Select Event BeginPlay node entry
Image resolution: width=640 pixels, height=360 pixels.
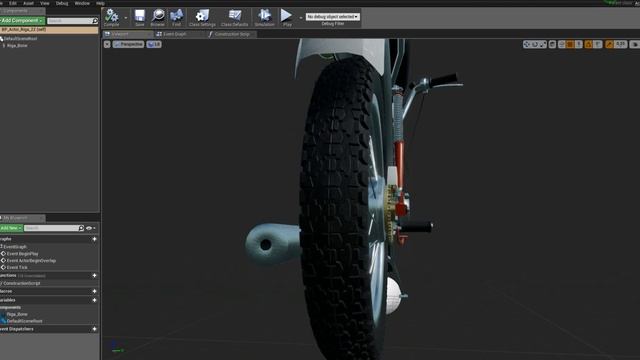pyautogui.click(x=22, y=254)
